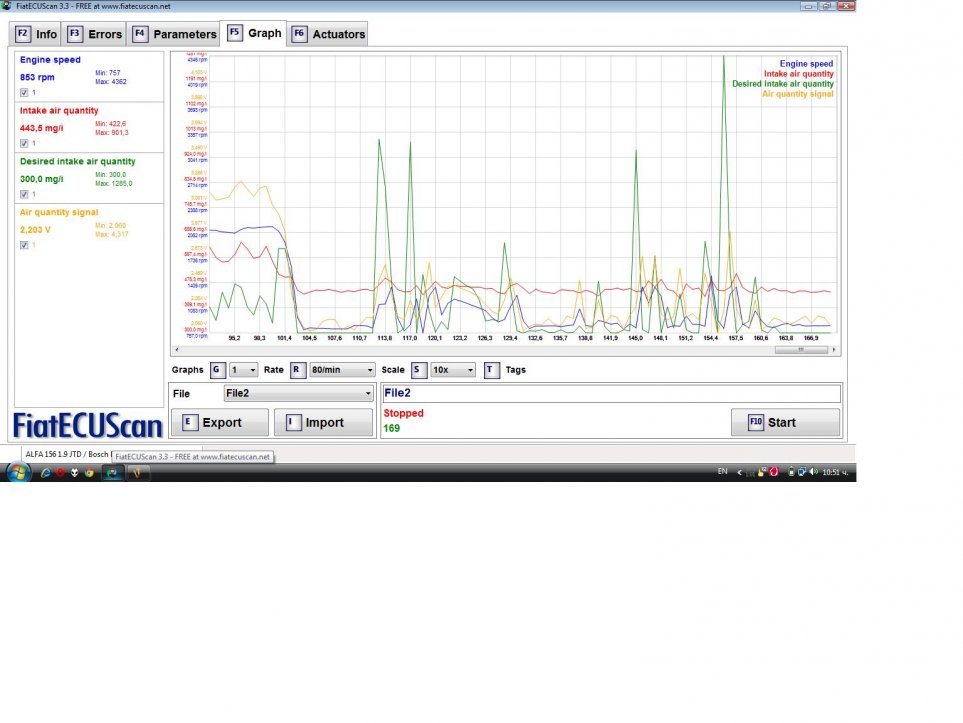The height and width of the screenshot is (723, 963).
Task: Click the G shortcut icon beside Graphs
Action: [x=217, y=370]
